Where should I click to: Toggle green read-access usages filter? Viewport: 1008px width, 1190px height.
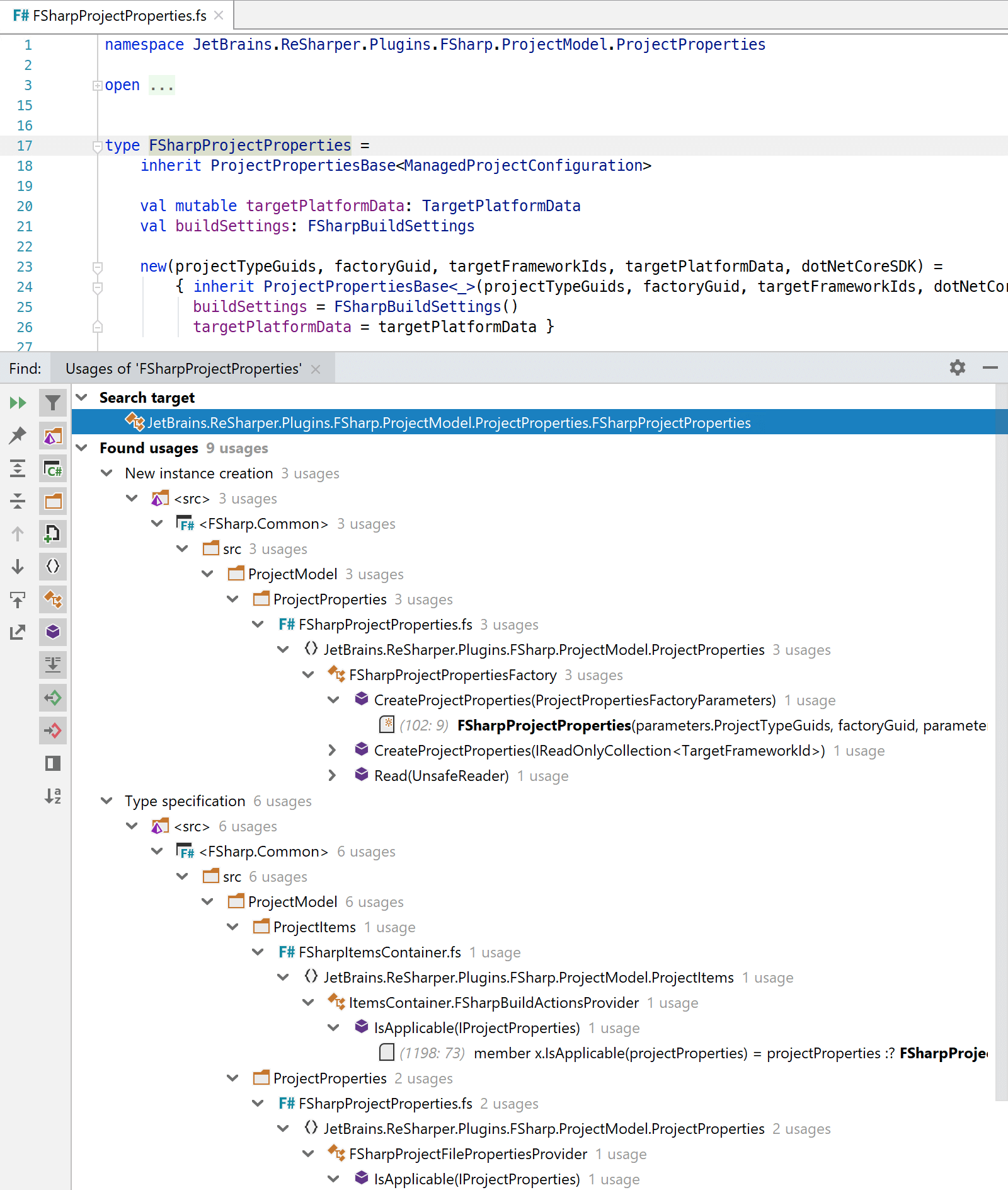pyautogui.click(x=53, y=698)
